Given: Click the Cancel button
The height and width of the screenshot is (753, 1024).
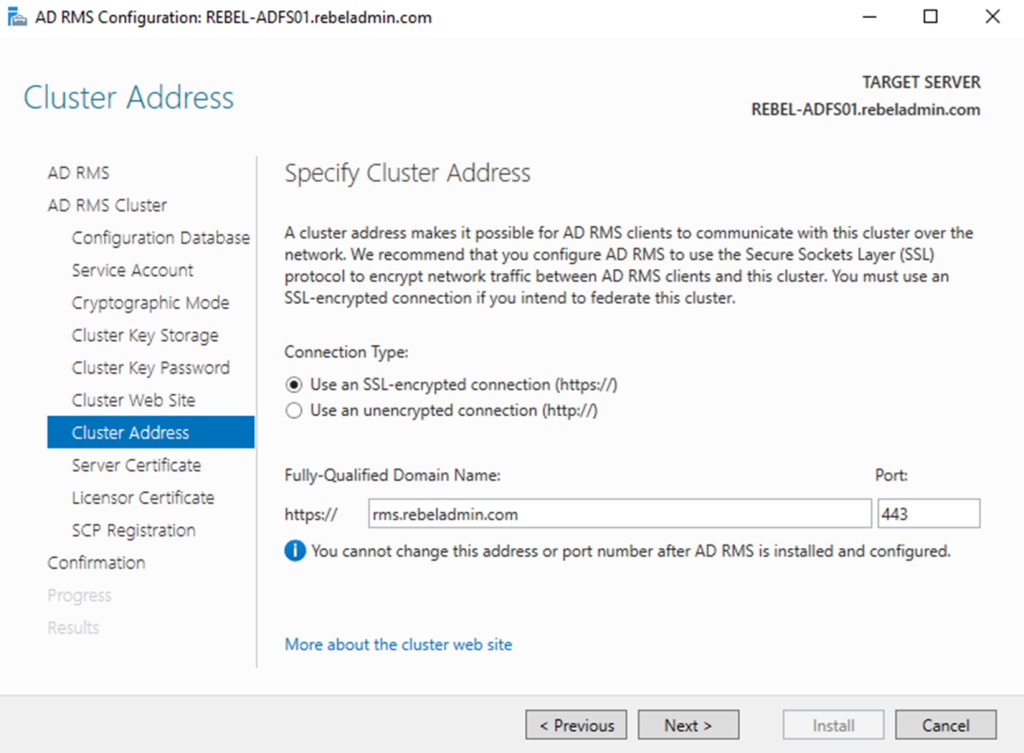Looking at the screenshot, I should click(x=944, y=724).
